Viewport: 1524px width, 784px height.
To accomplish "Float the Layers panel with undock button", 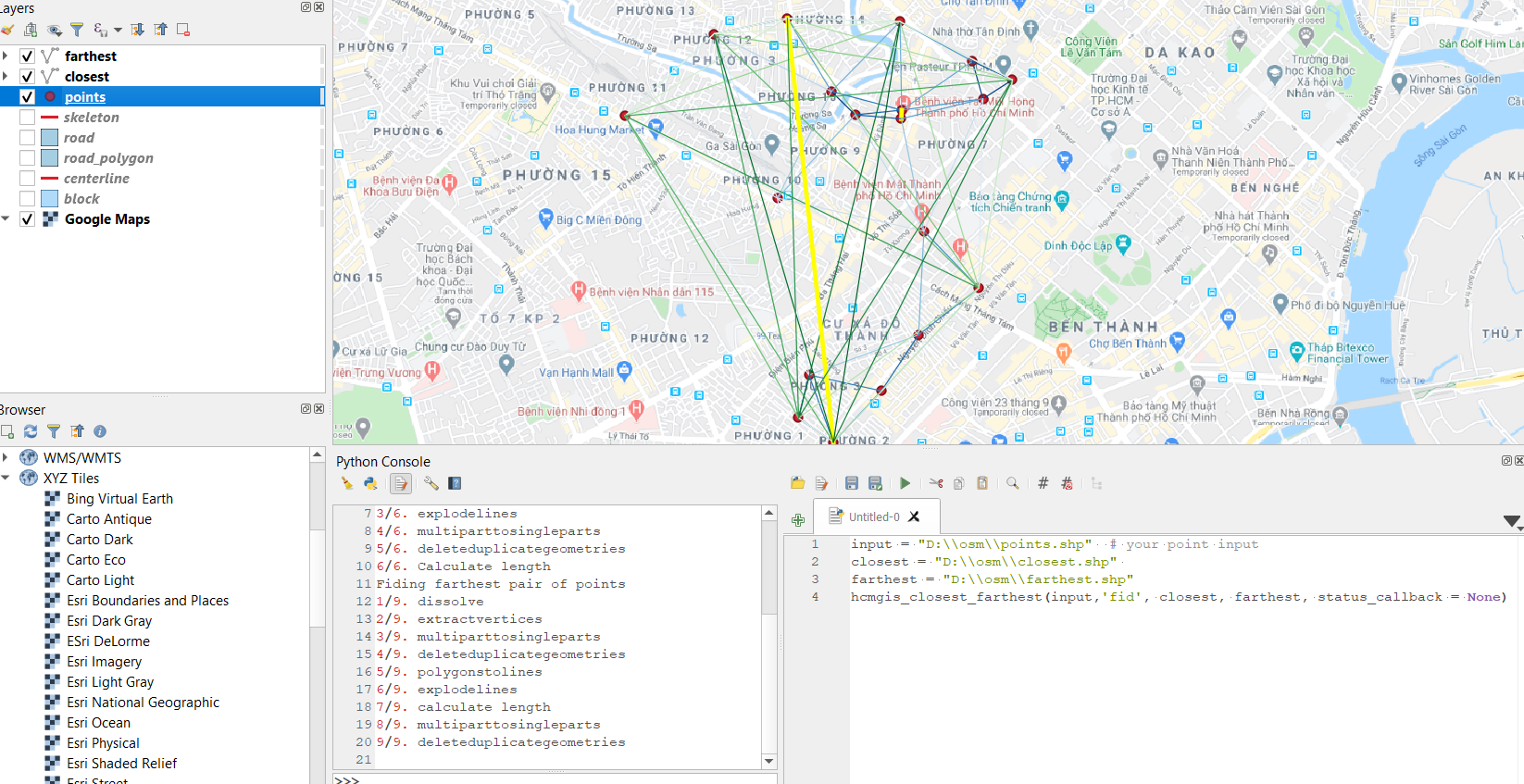I will pyautogui.click(x=306, y=7).
